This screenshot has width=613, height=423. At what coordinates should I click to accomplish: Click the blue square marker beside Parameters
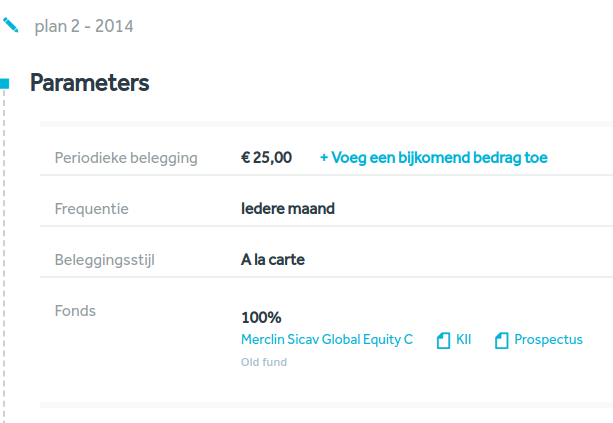[x=4, y=84]
